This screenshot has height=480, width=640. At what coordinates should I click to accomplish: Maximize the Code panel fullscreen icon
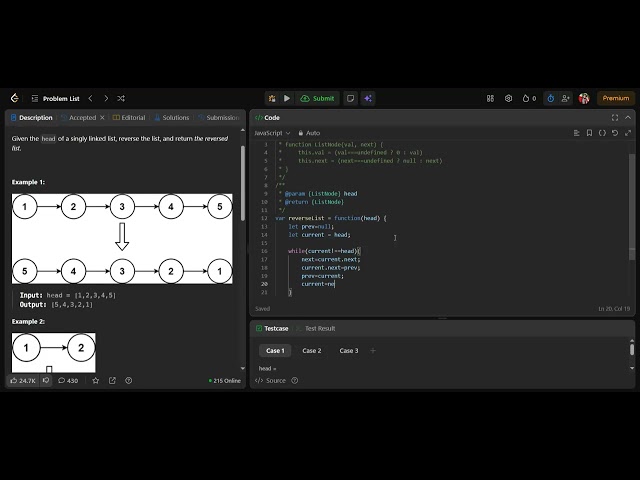tap(615, 118)
